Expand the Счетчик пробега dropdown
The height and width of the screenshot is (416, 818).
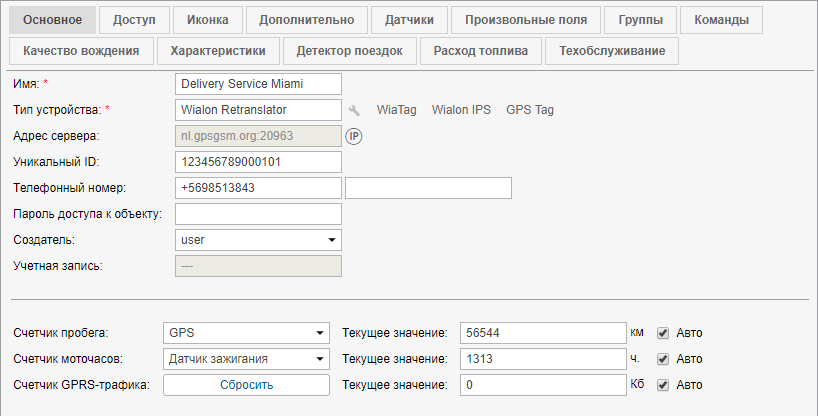pyautogui.click(x=245, y=332)
